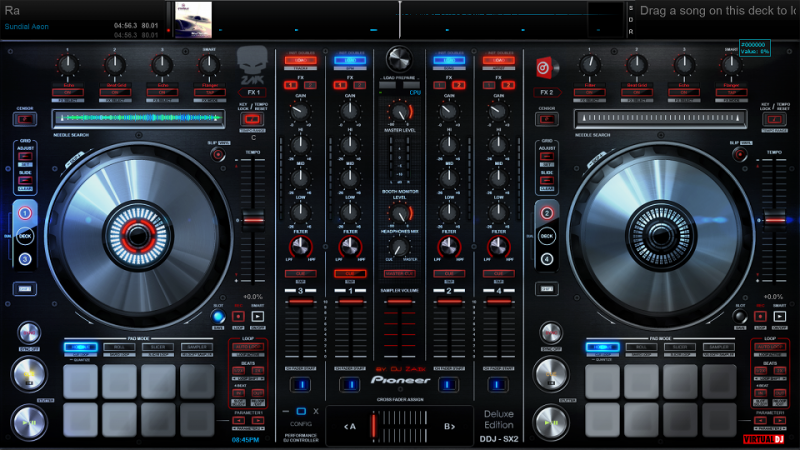800x450 pixels.
Task: Click the album art thumbnail
Action: click(193, 20)
